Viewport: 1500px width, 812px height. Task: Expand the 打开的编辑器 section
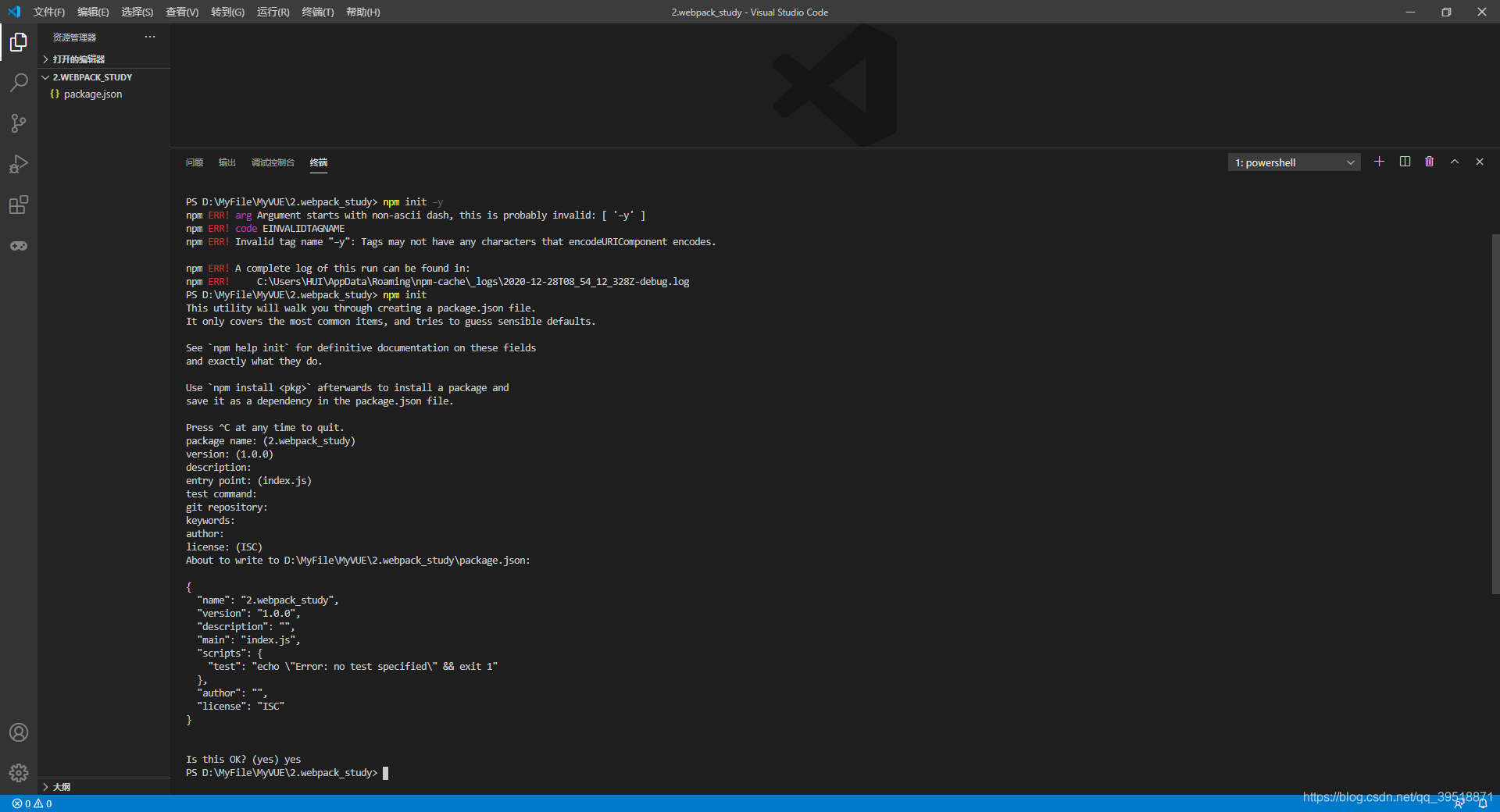(x=104, y=59)
